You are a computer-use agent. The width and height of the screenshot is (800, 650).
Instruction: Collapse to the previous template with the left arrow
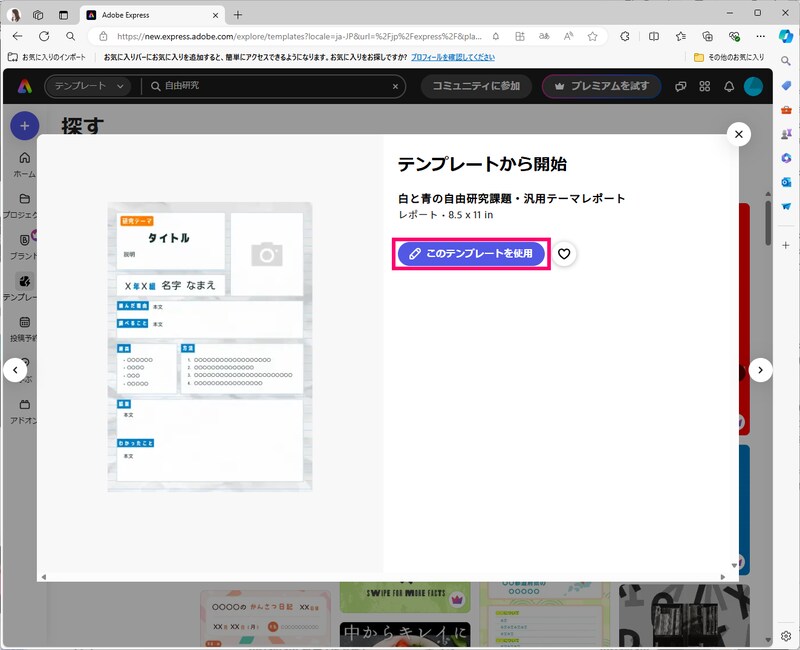coord(15,370)
